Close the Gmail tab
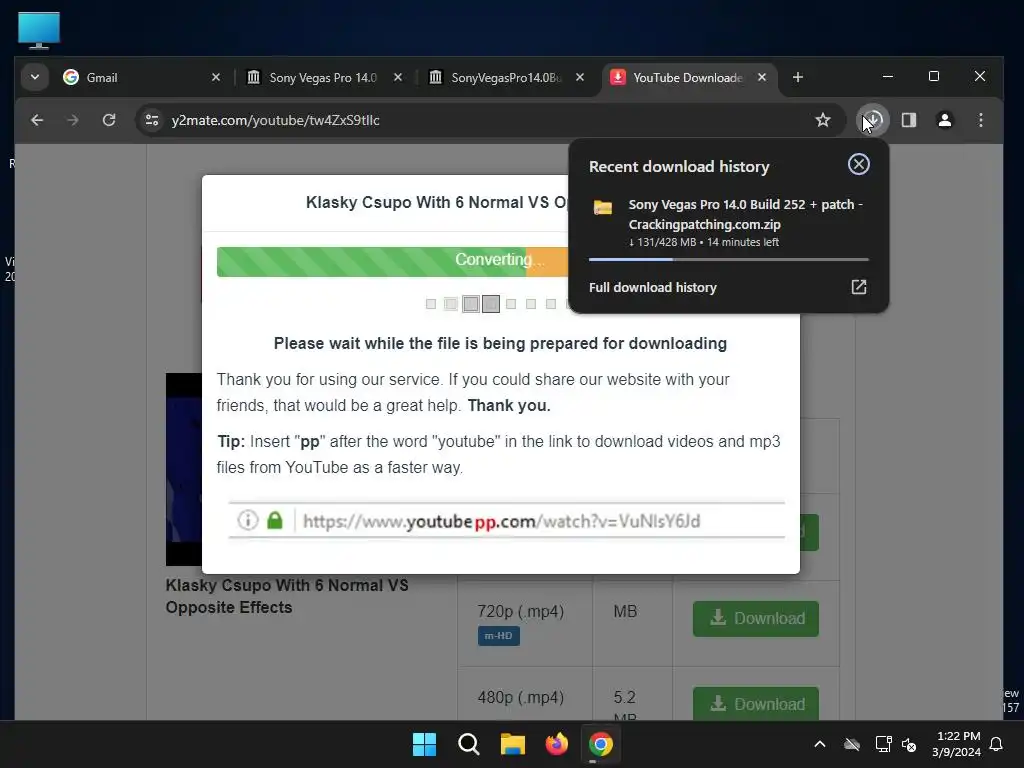 click(x=216, y=77)
